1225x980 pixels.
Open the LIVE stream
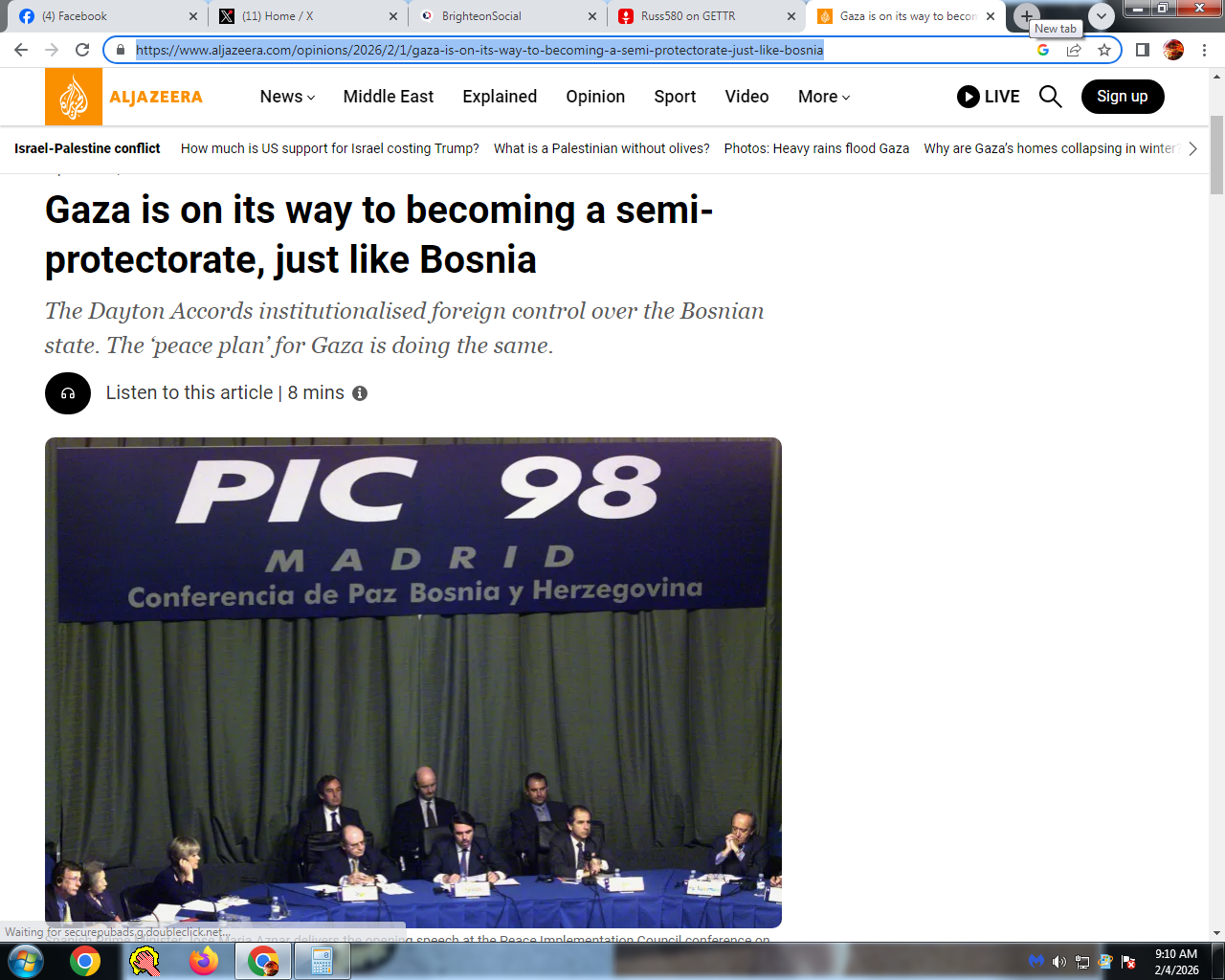pos(989,97)
